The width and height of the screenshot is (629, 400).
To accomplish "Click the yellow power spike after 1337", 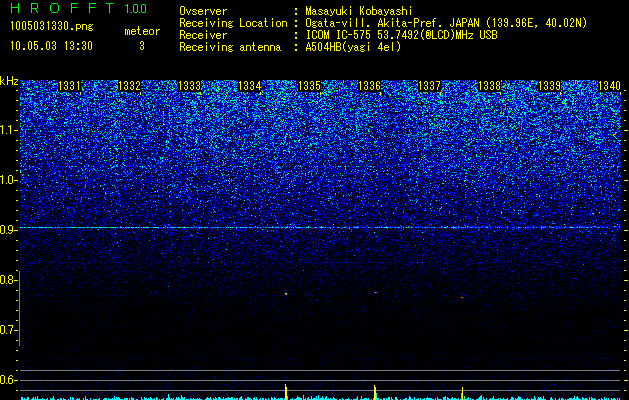I will pos(462,394).
